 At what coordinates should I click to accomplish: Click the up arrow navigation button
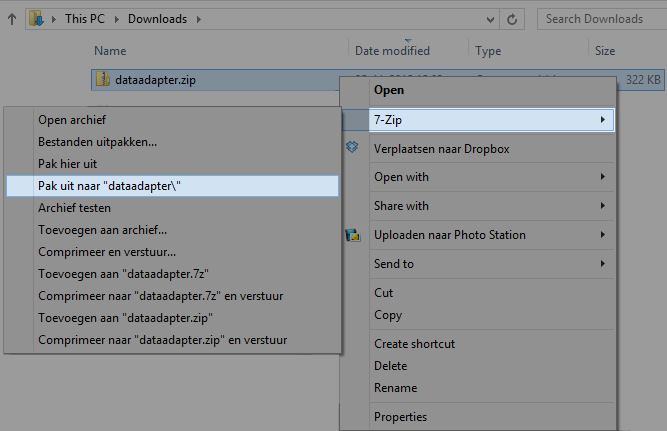[x=12, y=18]
